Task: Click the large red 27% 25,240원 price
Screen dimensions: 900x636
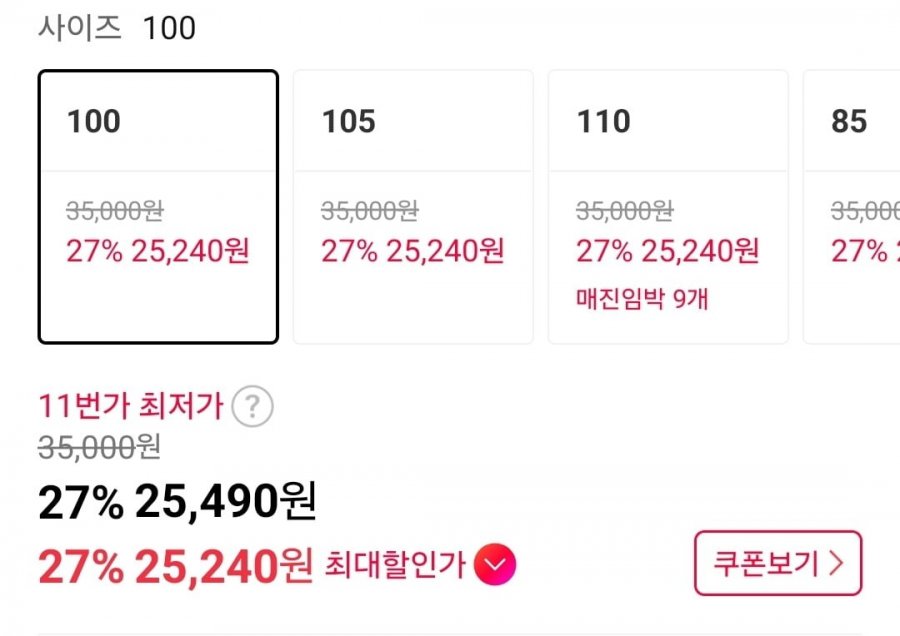Action: [175, 567]
